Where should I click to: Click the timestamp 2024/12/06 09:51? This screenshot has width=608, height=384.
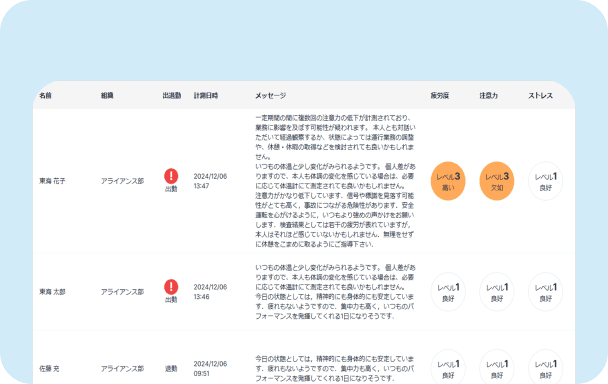pyautogui.click(x=210, y=369)
